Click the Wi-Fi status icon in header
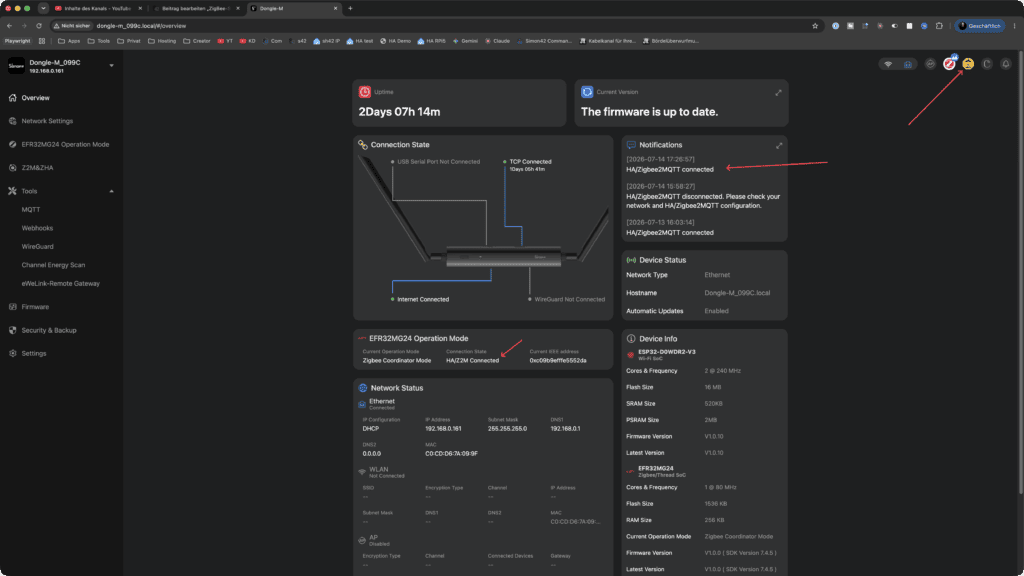 pyautogui.click(x=888, y=64)
